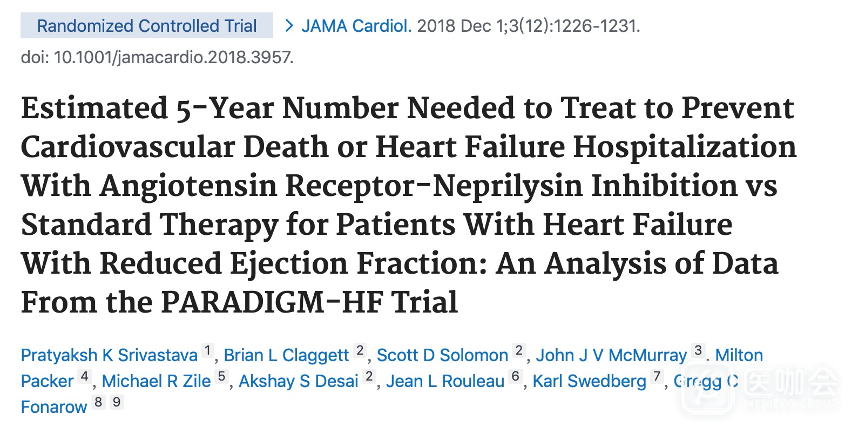The image size is (866, 435).
Task: Click the chevron before JAMA Cardiol.
Action: [290, 26]
